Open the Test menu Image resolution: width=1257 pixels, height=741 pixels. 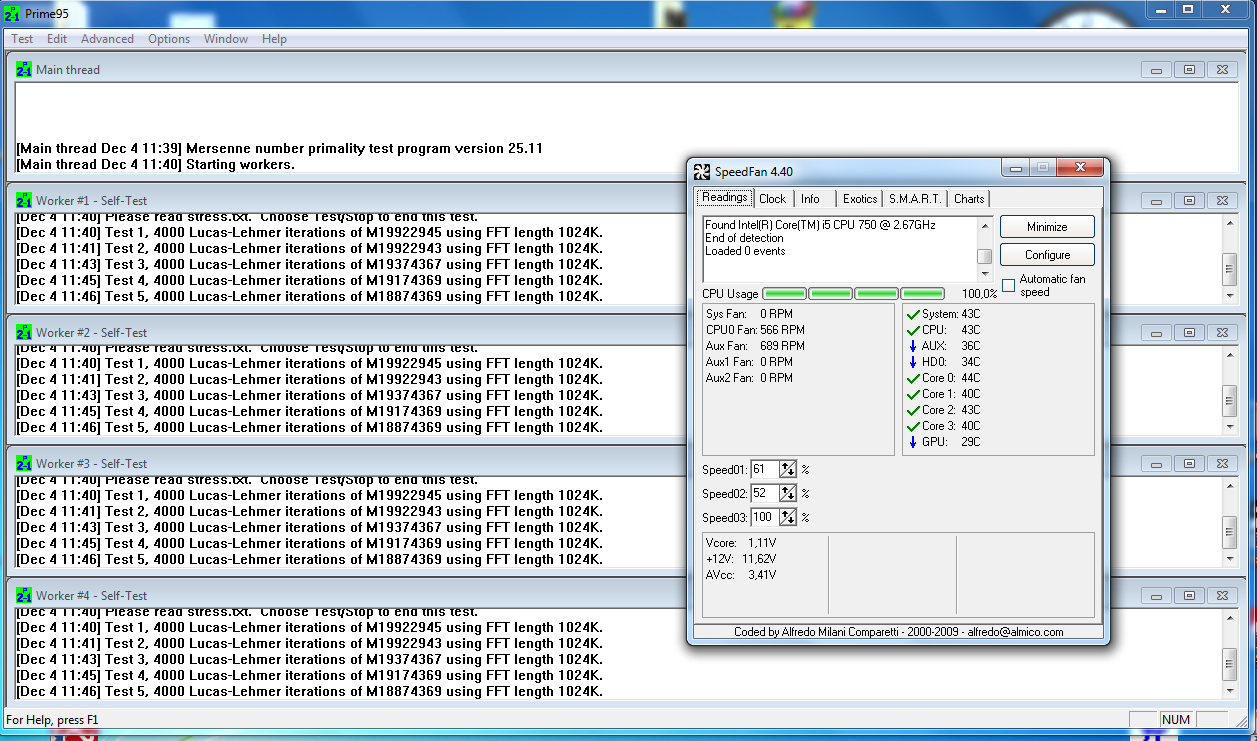click(x=22, y=39)
